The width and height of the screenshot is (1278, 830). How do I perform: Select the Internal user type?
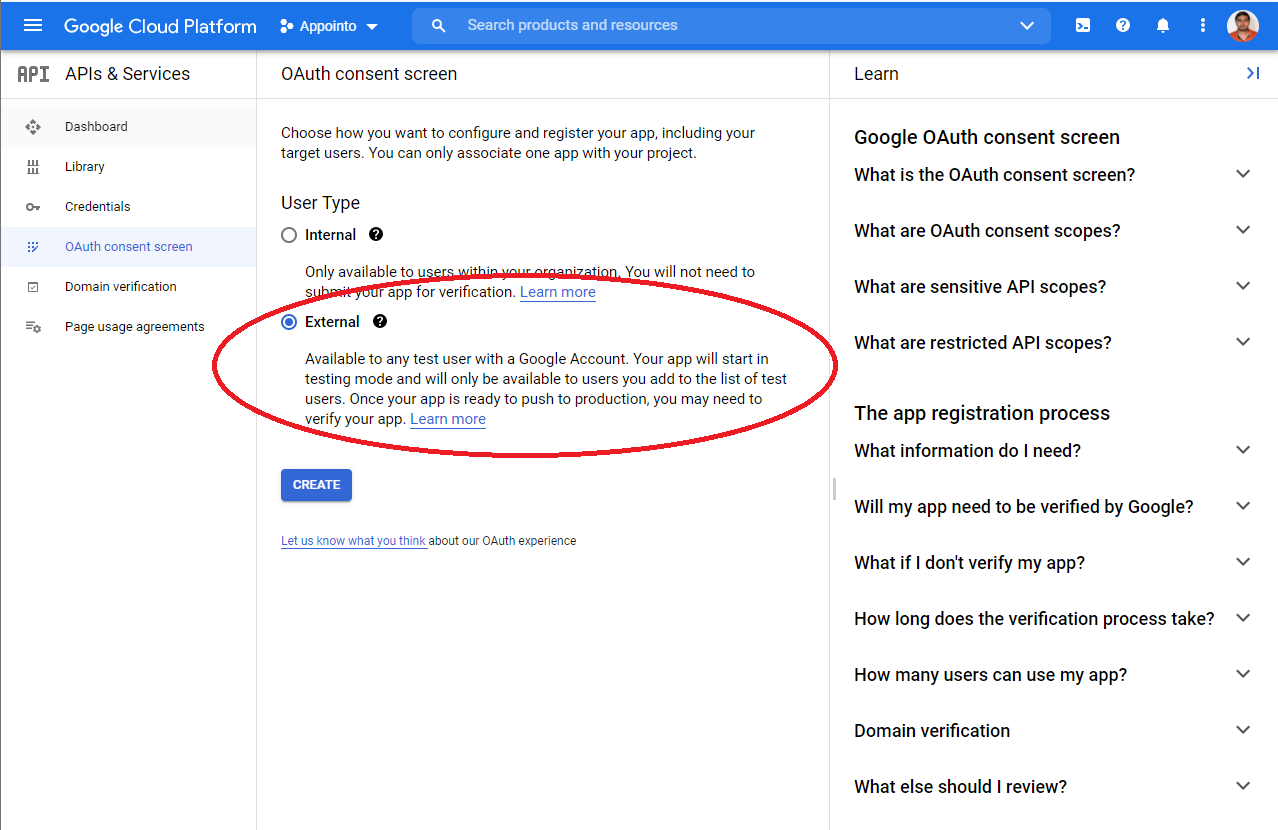click(289, 235)
